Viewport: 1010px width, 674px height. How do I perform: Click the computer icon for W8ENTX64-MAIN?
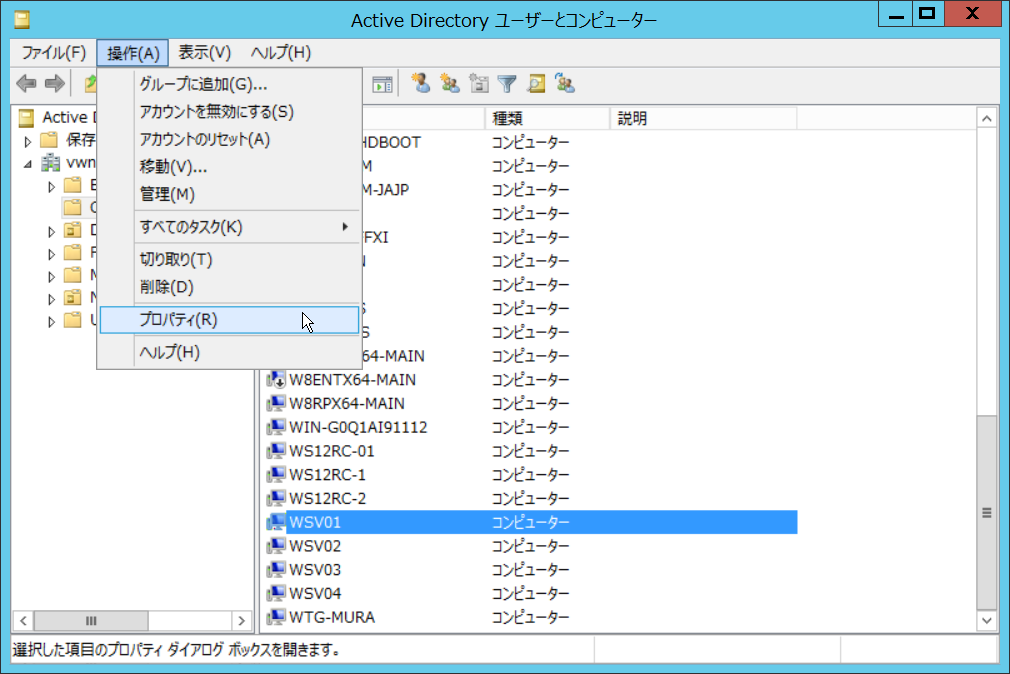[276, 380]
